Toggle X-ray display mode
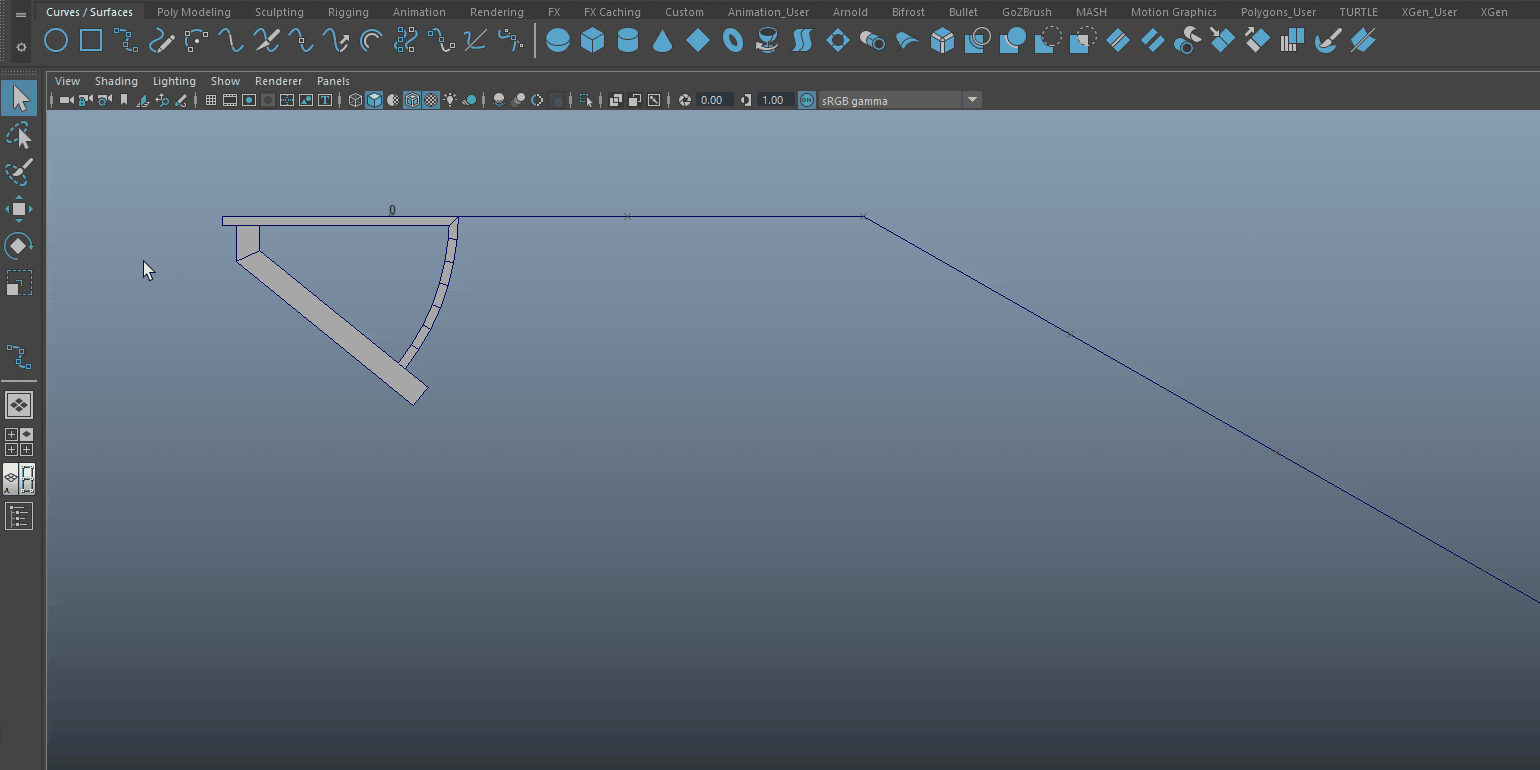1540x770 pixels. click(x=616, y=100)
